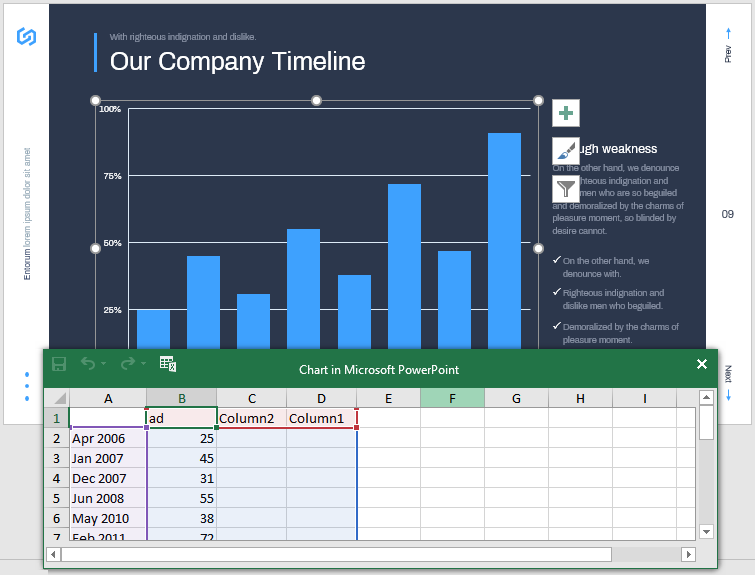
Task: Click the chart's top-middle resize handle
Action: [316, 100]
